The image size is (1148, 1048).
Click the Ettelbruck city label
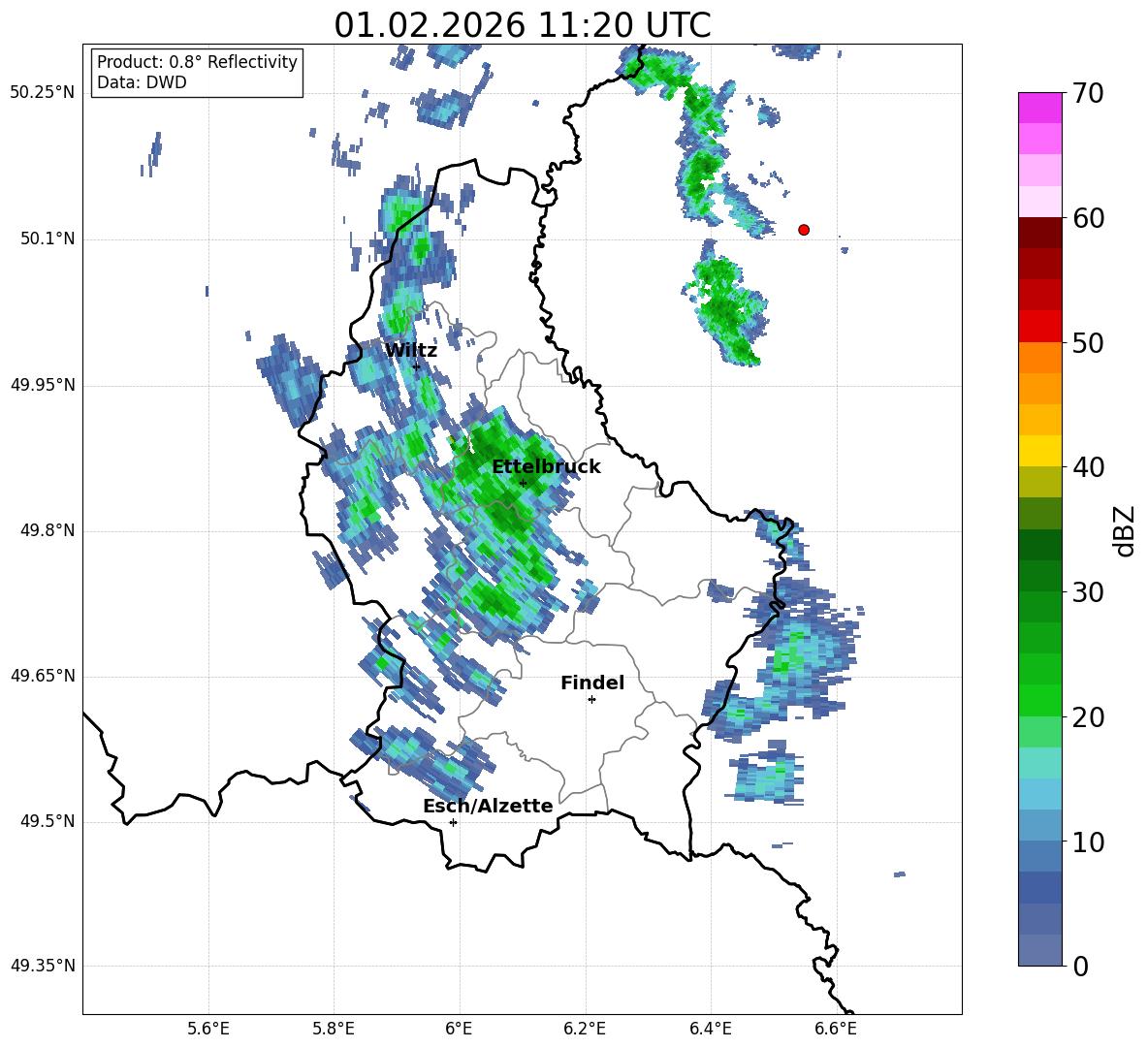tap(546, 467)
